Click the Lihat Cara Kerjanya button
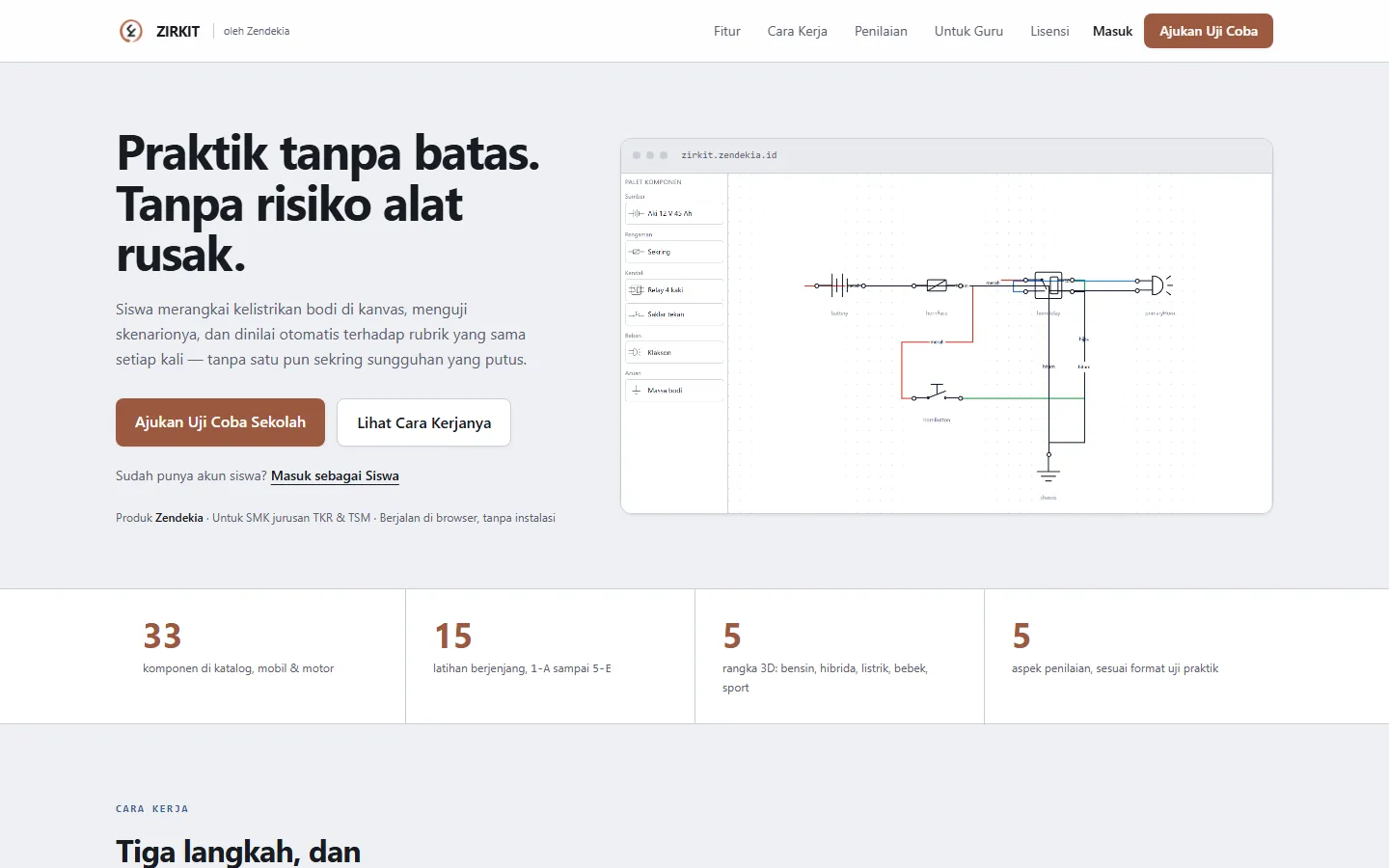The image size is (1389, 868). [x=423, y=422]
